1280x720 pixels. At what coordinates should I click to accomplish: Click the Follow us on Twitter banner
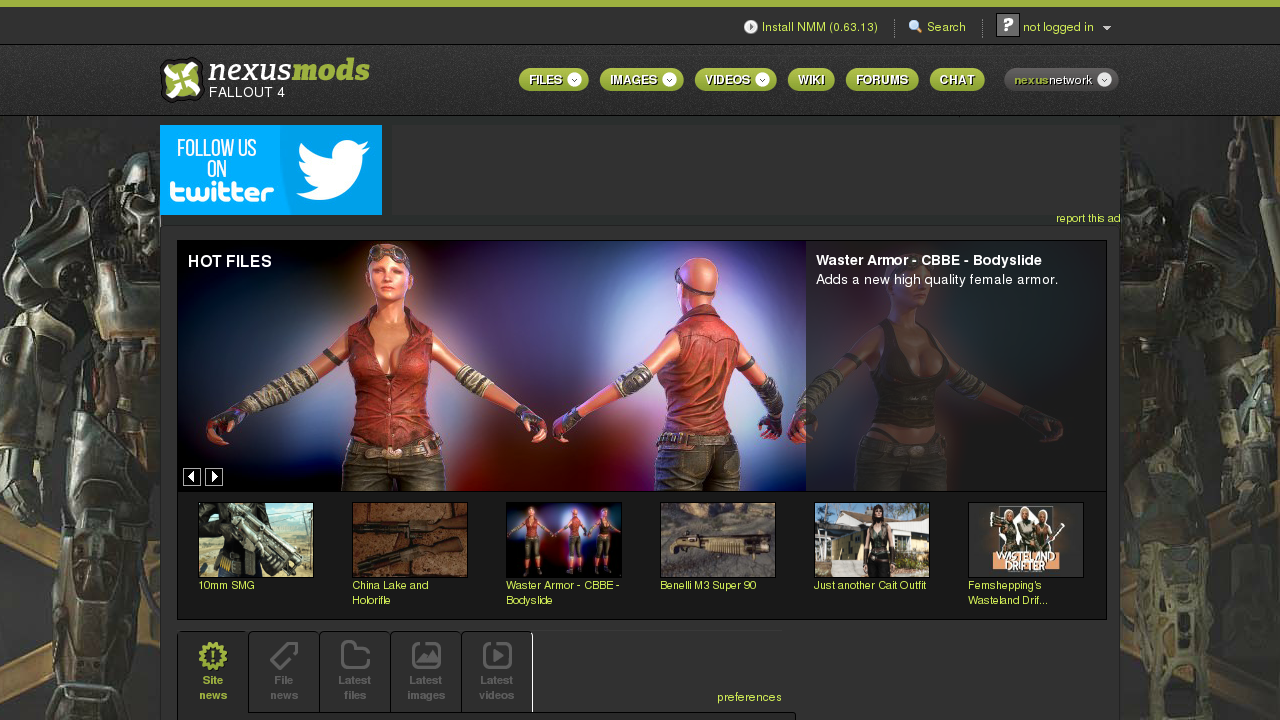click(271, 170)
